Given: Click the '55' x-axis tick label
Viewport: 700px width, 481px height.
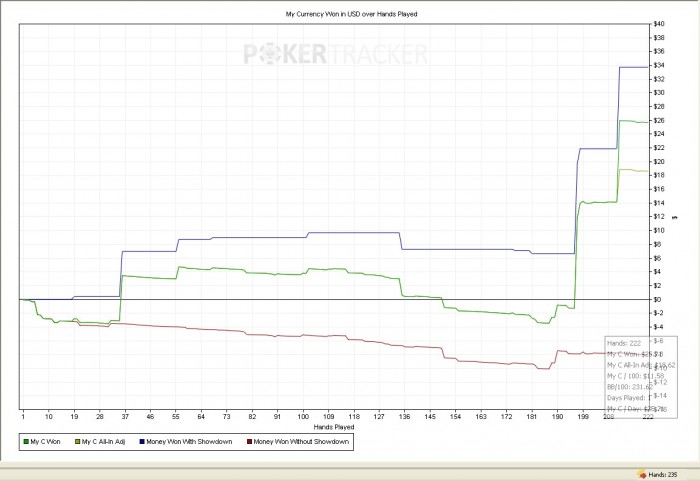Looking at the screenshot, I should click(x=176, y=416).
